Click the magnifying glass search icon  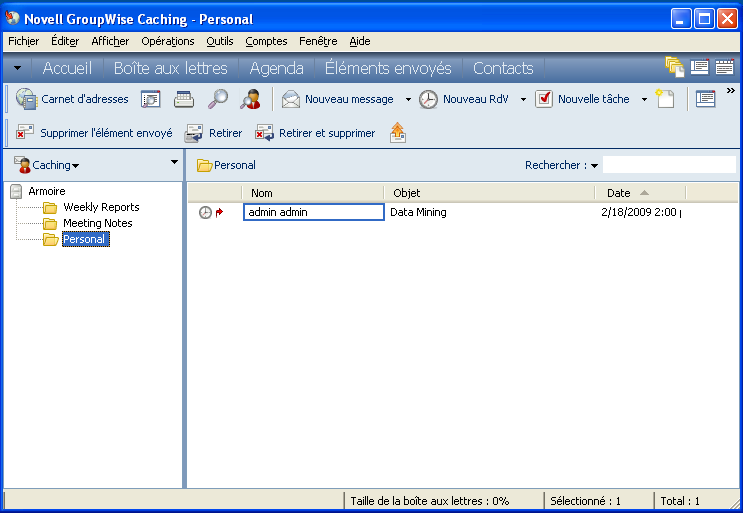(x=217, y=99)
